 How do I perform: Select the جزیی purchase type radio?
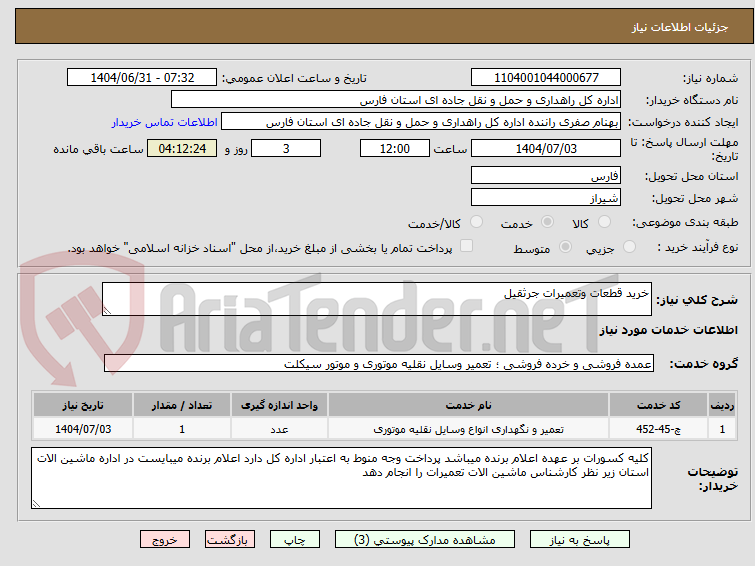(629, 247)
